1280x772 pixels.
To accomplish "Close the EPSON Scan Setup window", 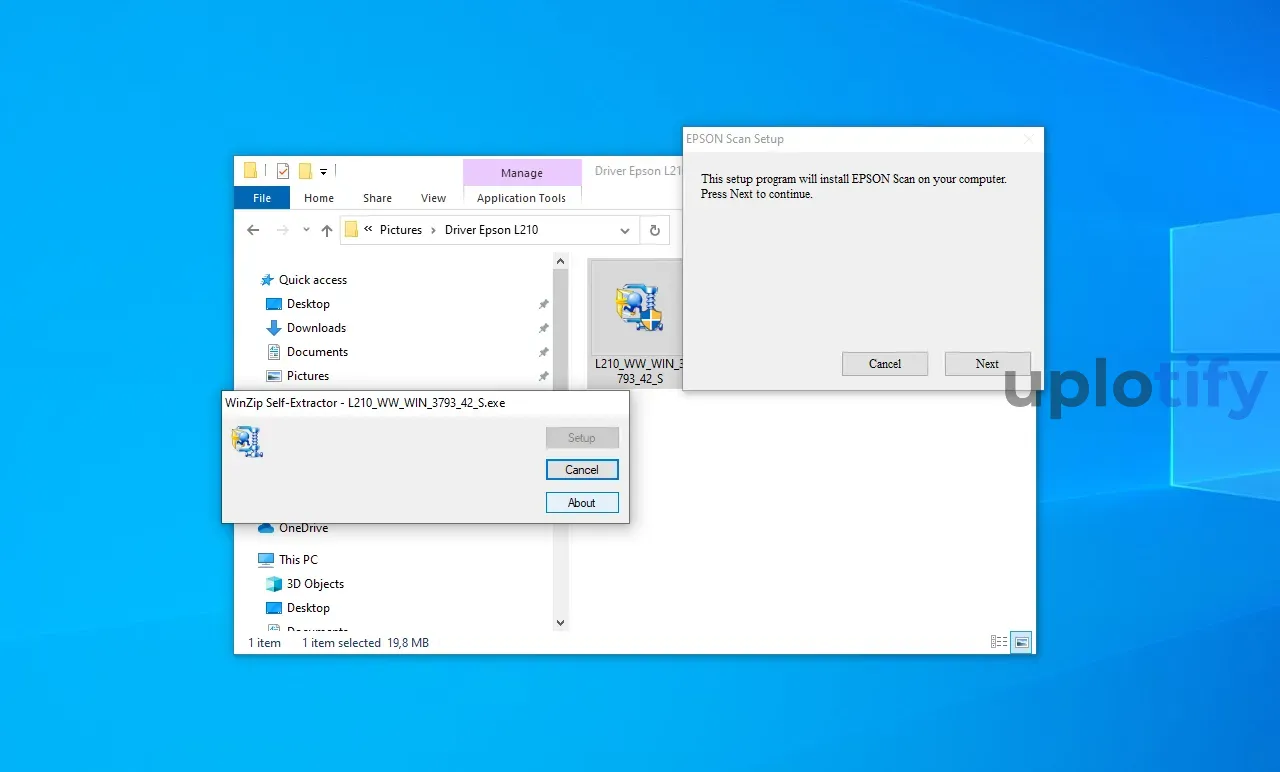I will [x=1028, y=139].
